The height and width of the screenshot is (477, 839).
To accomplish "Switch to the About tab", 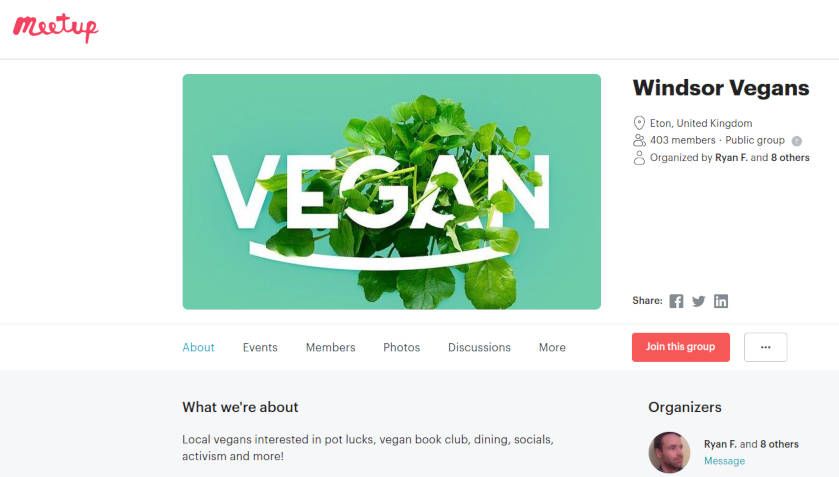I will [199, 347].
